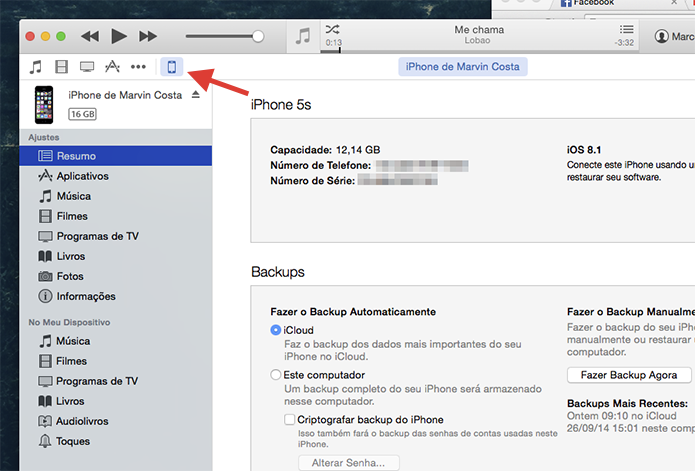
Task: Show more libraries via ellipsis icon
Action: [138, 67]
